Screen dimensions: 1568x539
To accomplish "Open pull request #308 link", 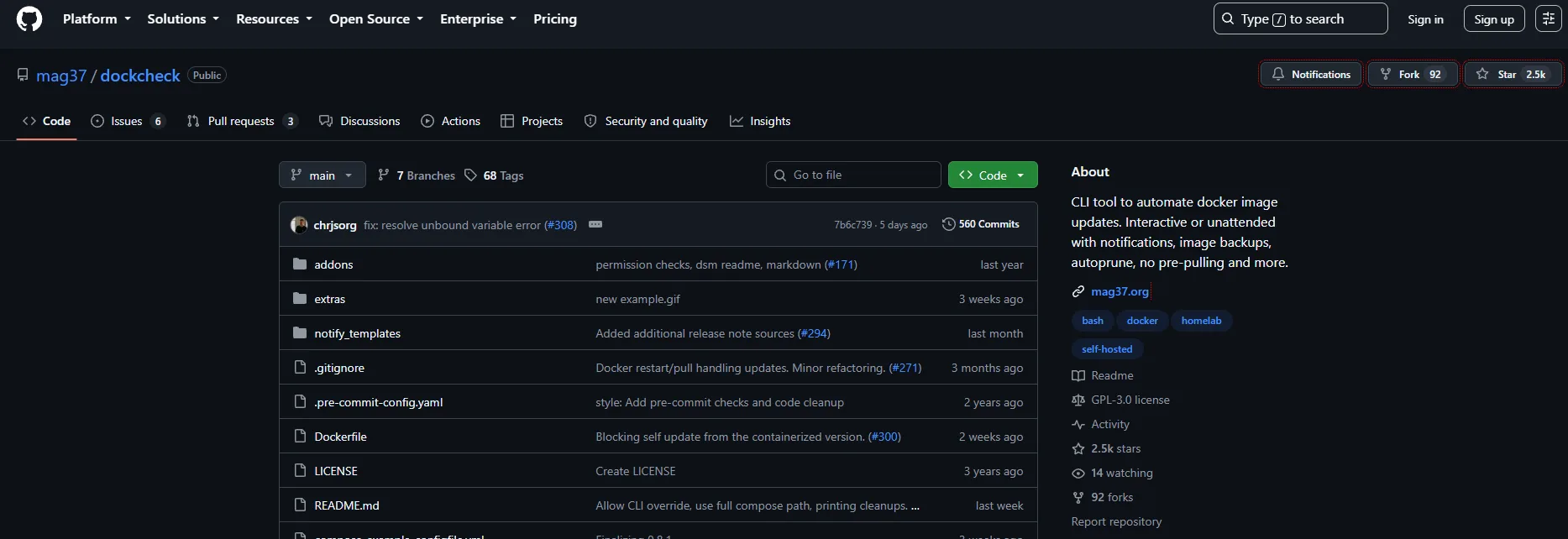I will [560, 225].
